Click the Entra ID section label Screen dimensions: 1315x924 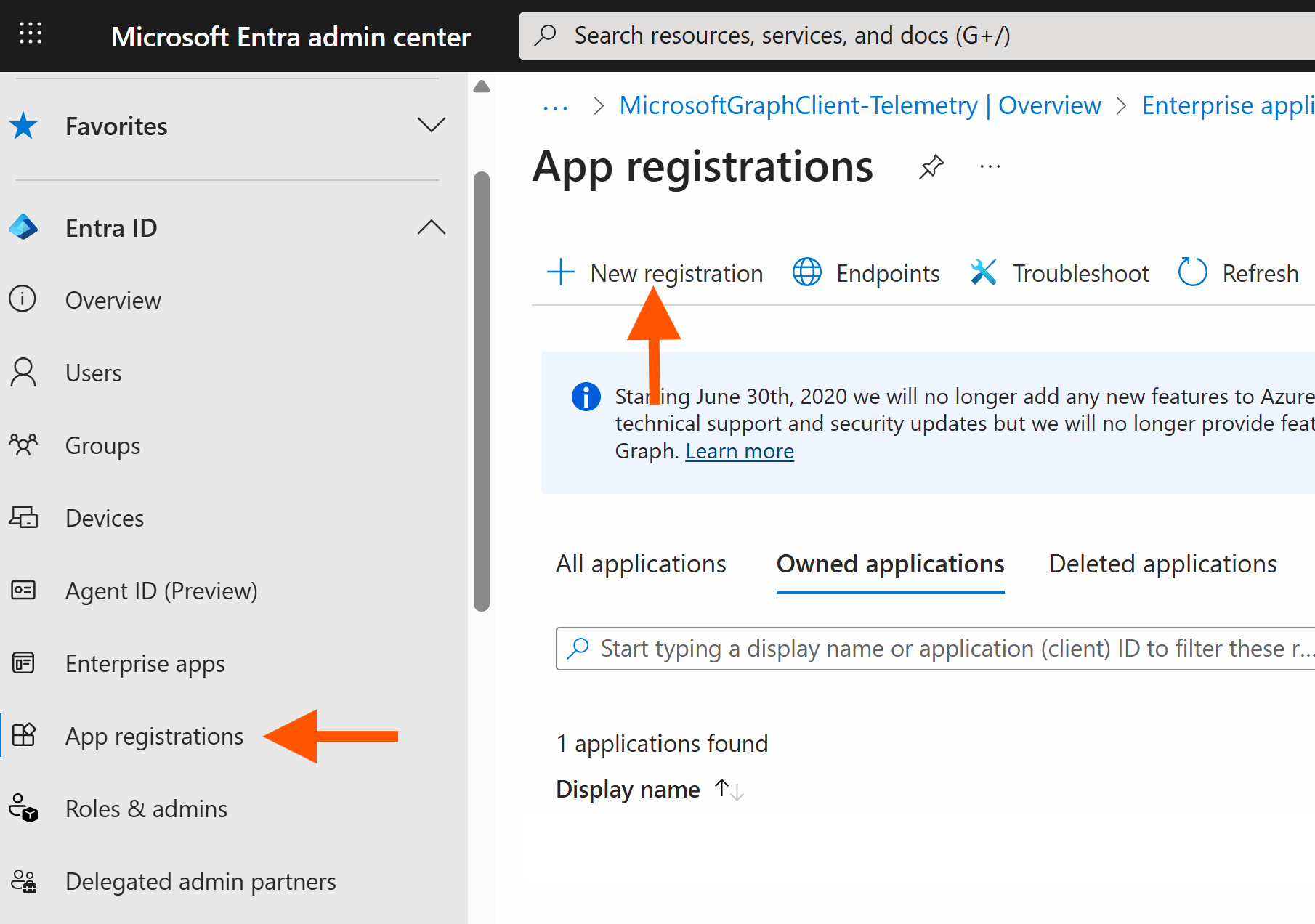point(111,228)
